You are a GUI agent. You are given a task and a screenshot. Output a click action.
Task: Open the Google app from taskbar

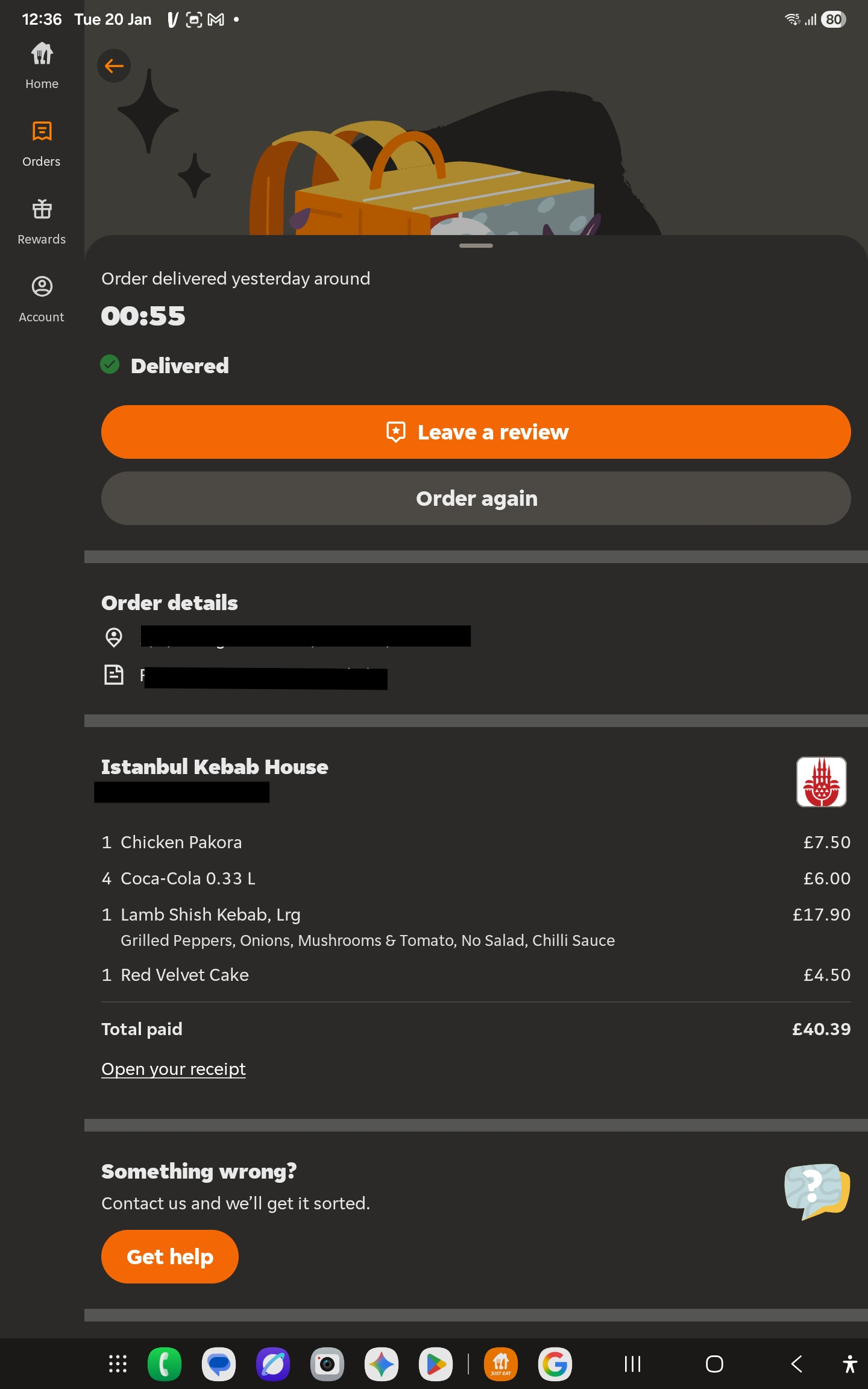click(x=555, y=1364)
